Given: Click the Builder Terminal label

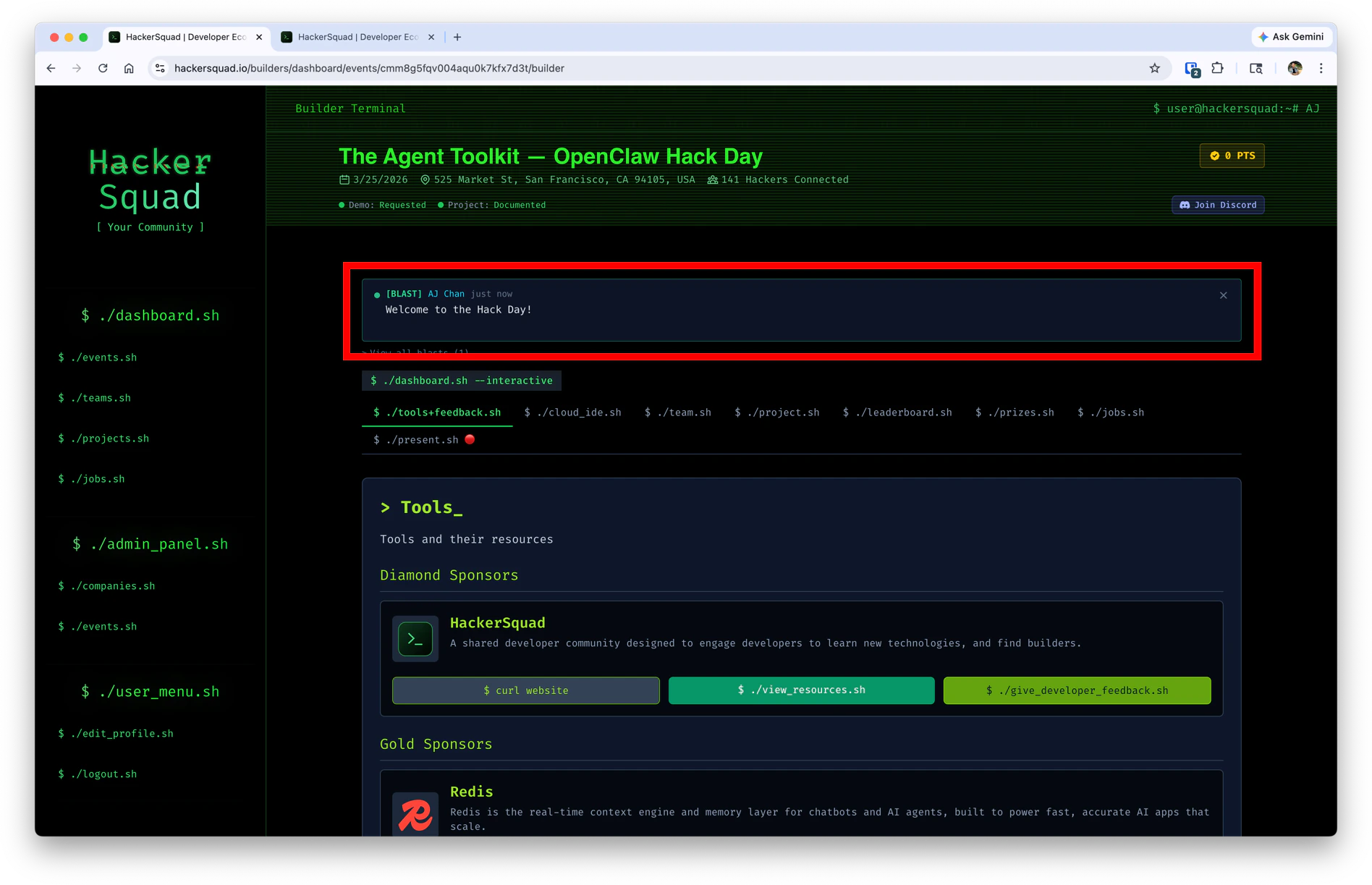Looking at the screenshot, I should (x=350, y=109).
